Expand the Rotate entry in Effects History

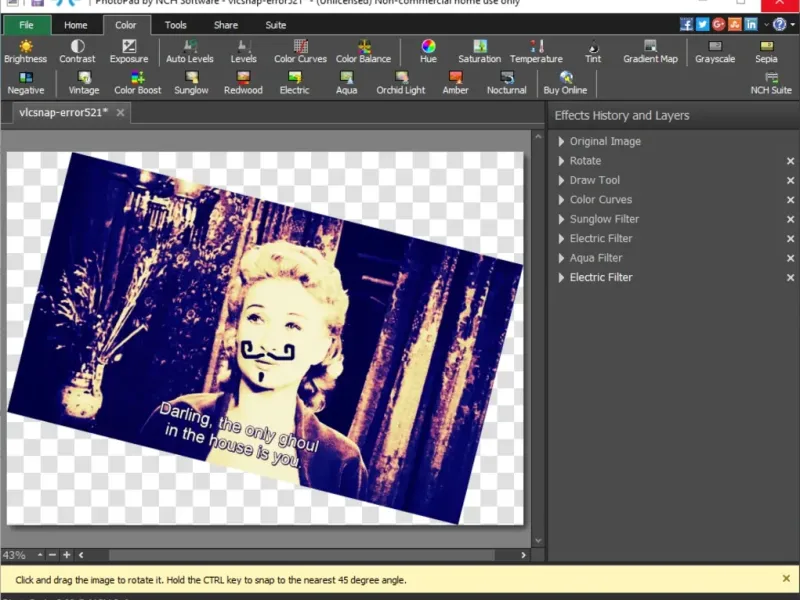click(x=561, y=161)
